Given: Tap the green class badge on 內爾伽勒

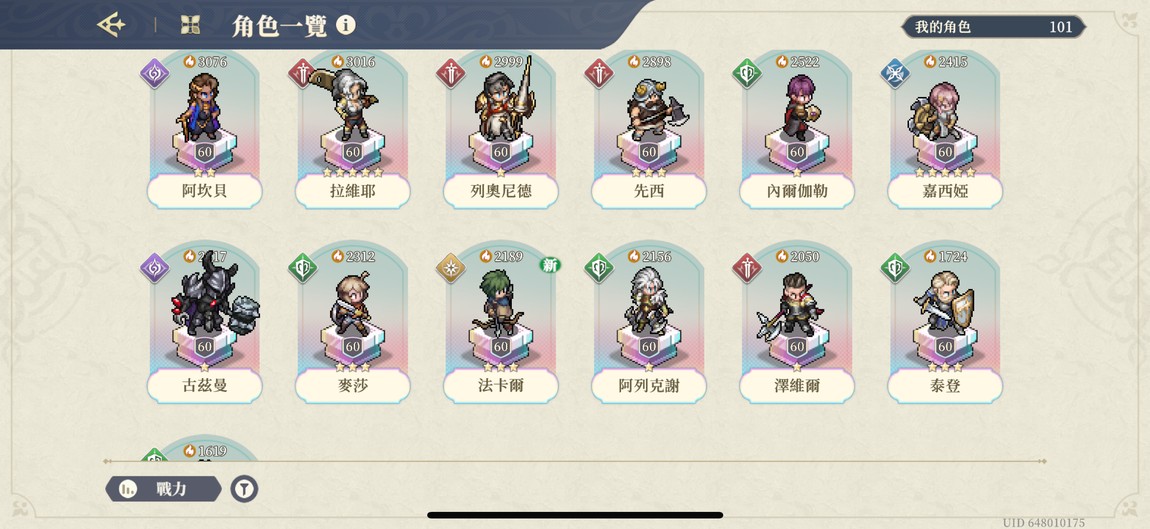Looking at the screenshot, I should (x=747, y=73).
